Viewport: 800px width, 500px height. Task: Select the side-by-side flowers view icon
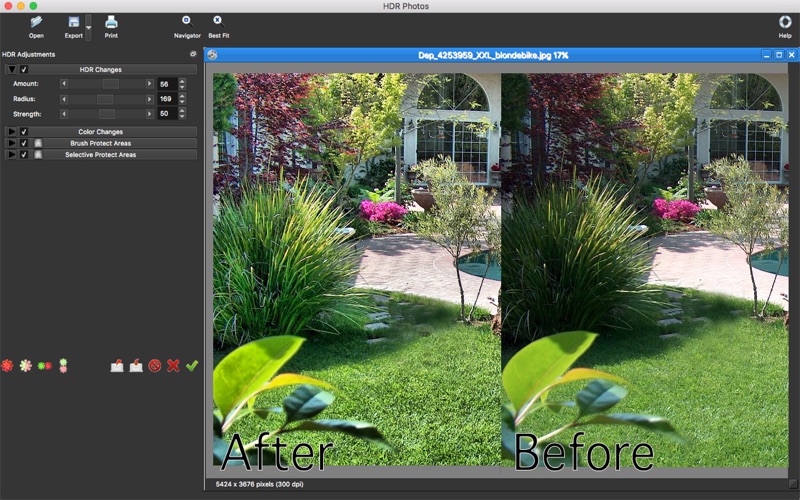pos(44,366)
